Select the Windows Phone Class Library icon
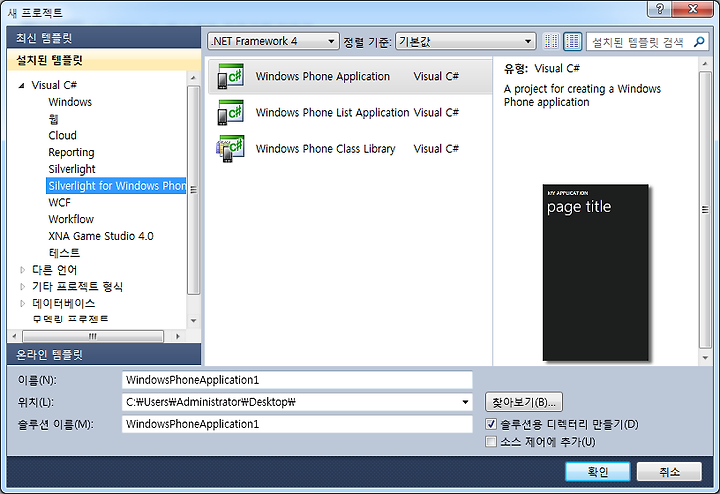The width and height of the screenshot is (720, 494). (x=231, y=149)
